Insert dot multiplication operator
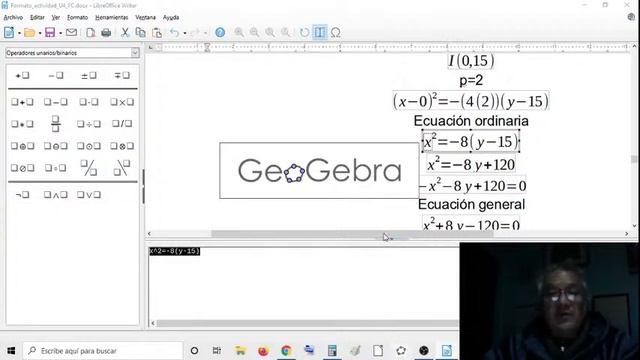 [x=89, y=102]
